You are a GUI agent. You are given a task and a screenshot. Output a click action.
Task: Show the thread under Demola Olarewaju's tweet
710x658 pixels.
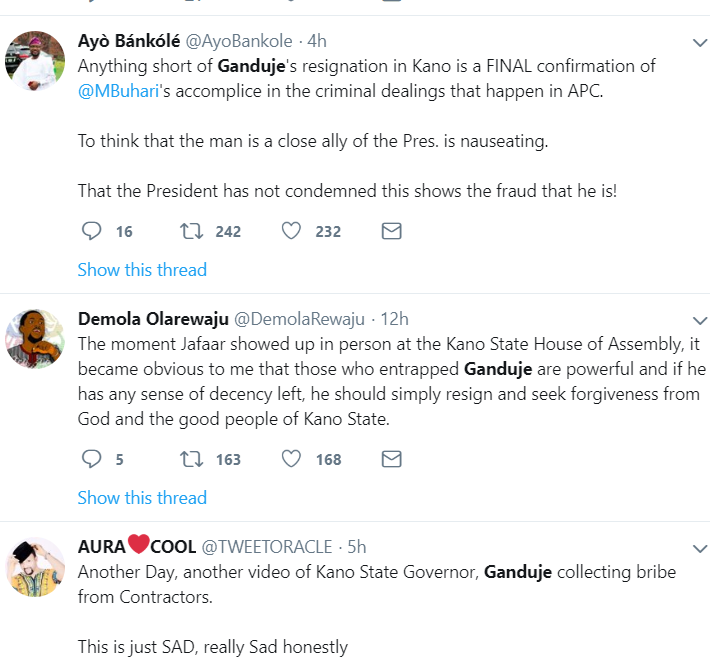click(x=142, y=498)
